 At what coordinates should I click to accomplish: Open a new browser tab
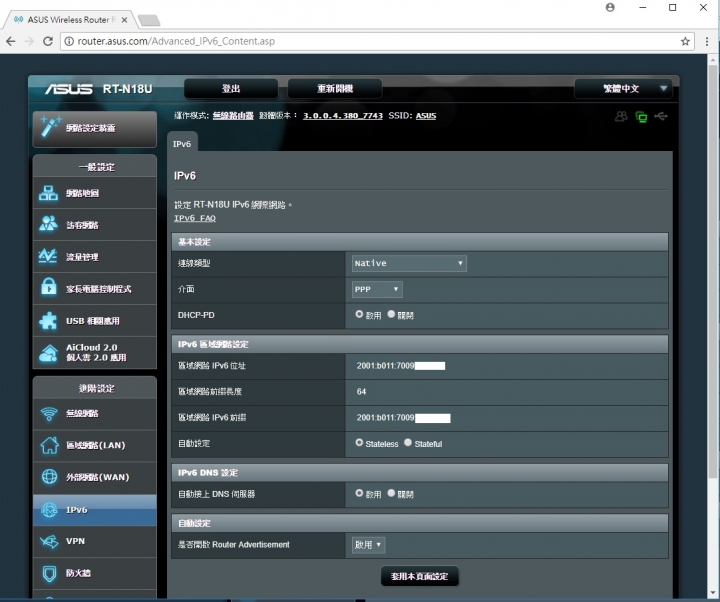[x=149, y=20]
